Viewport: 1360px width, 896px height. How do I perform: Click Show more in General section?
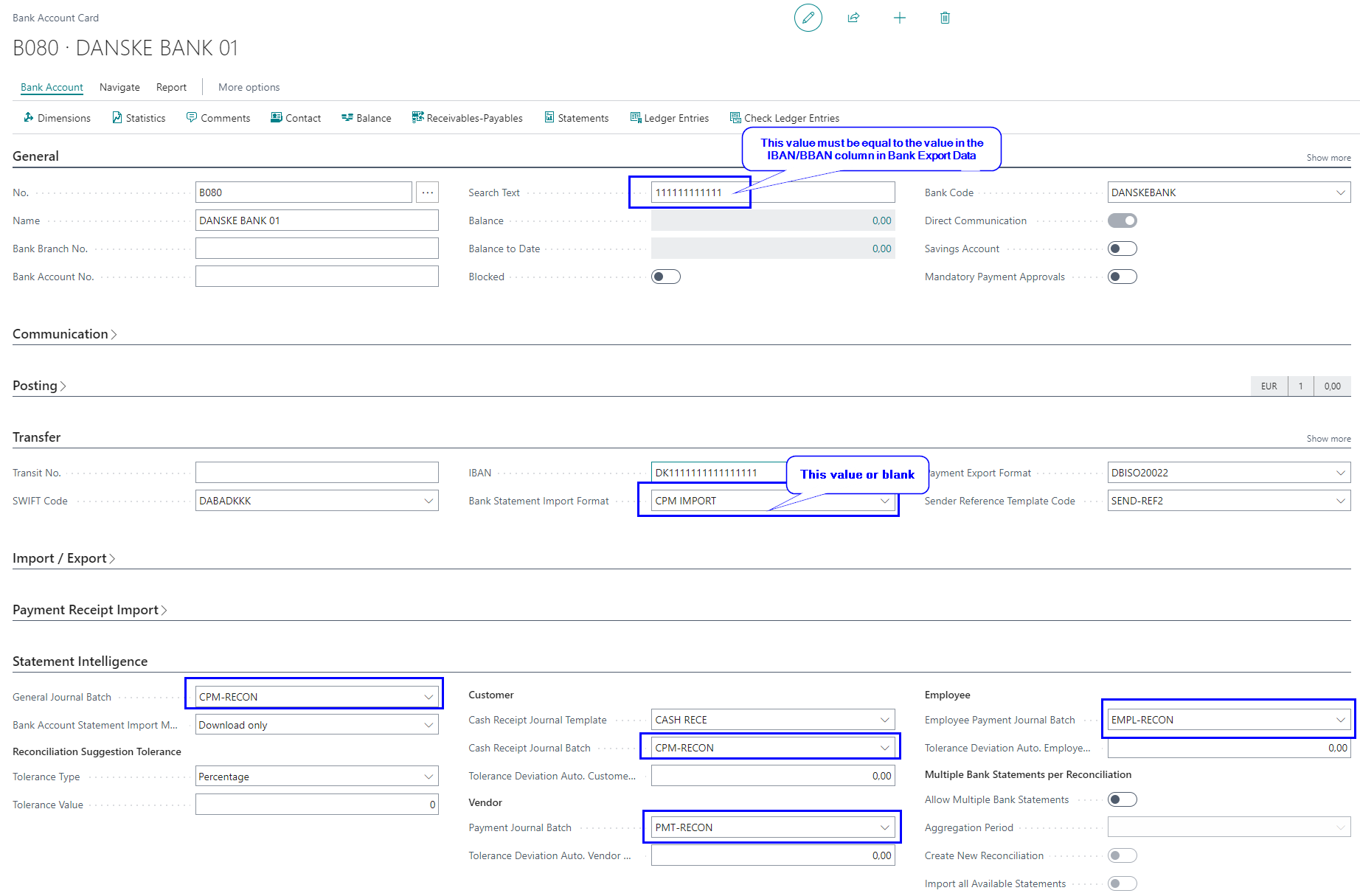pyautogui.click(x=1328, y=158)
